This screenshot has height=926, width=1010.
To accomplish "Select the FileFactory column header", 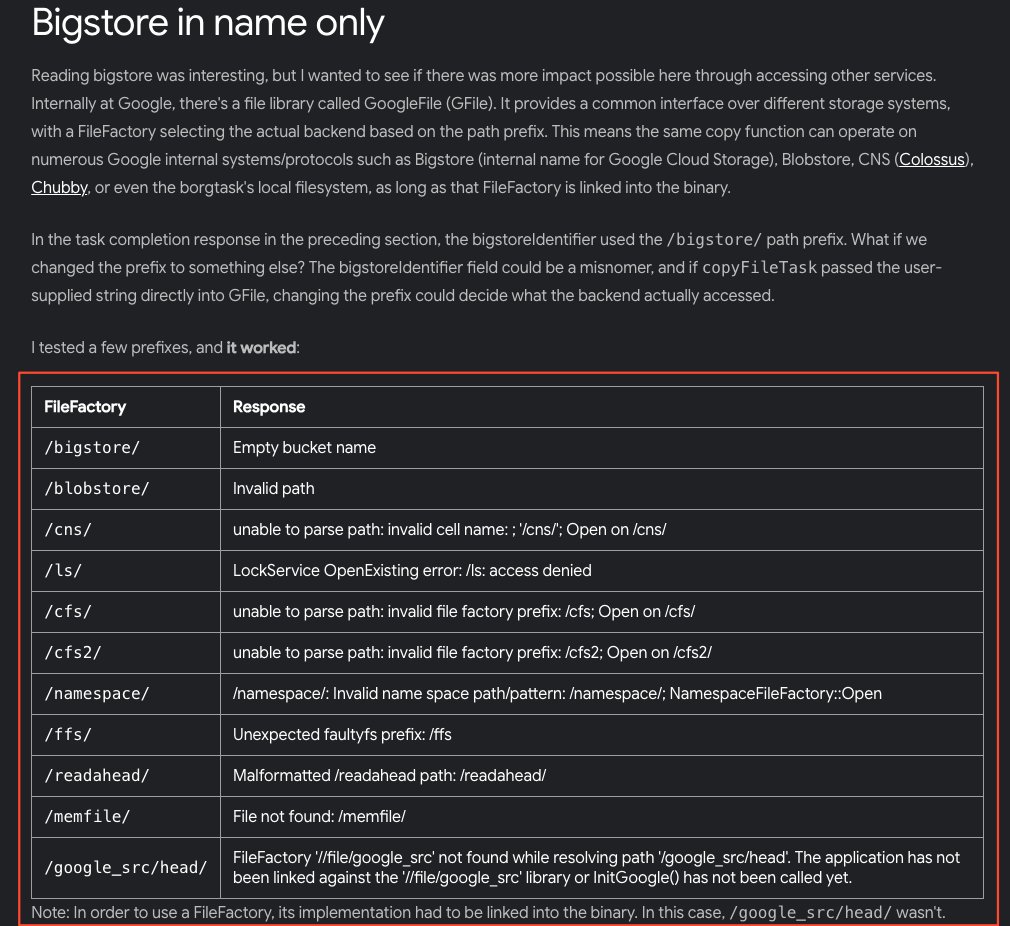I will (126, 407).
